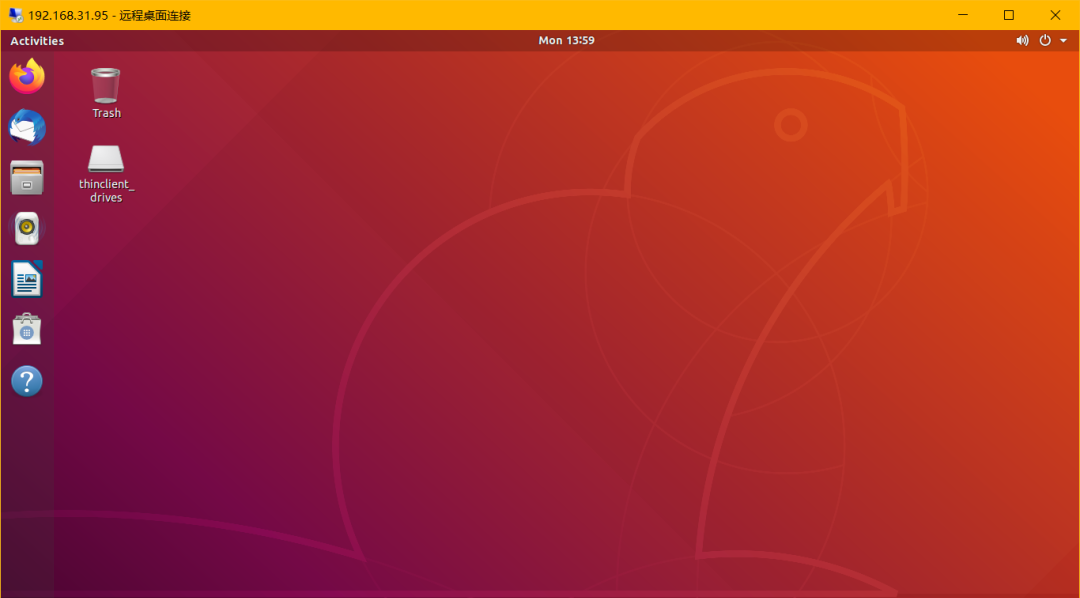This screenshot has height=598, width=1080.
Task: Select the Trash desktop icon
Action: (x=106, y=93)
